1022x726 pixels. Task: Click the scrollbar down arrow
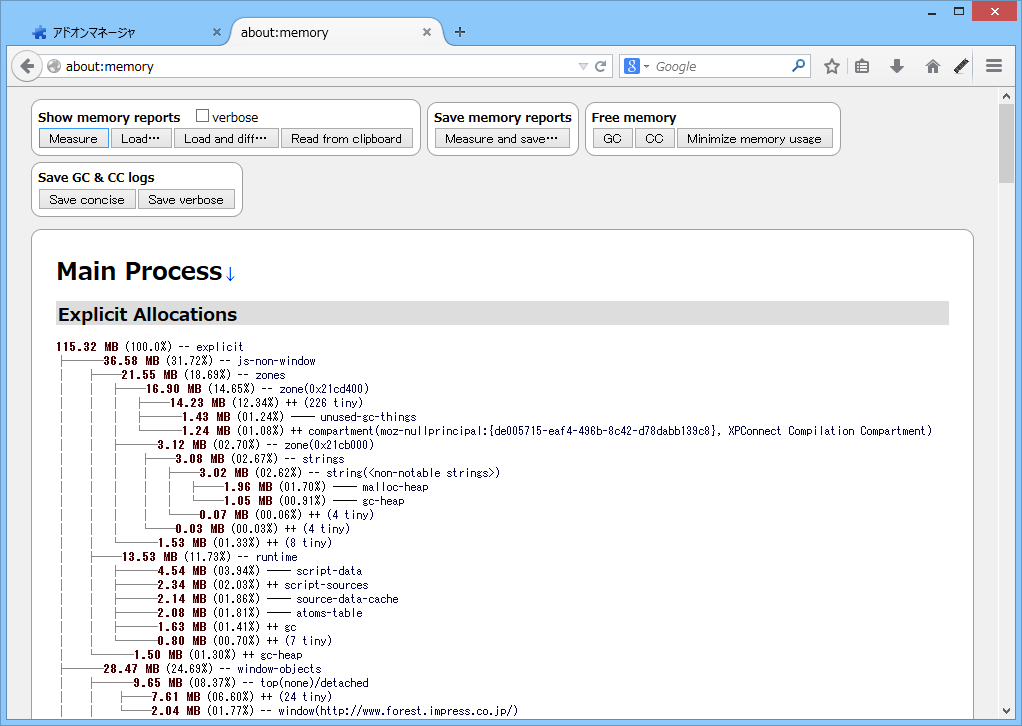[1006, 711]
